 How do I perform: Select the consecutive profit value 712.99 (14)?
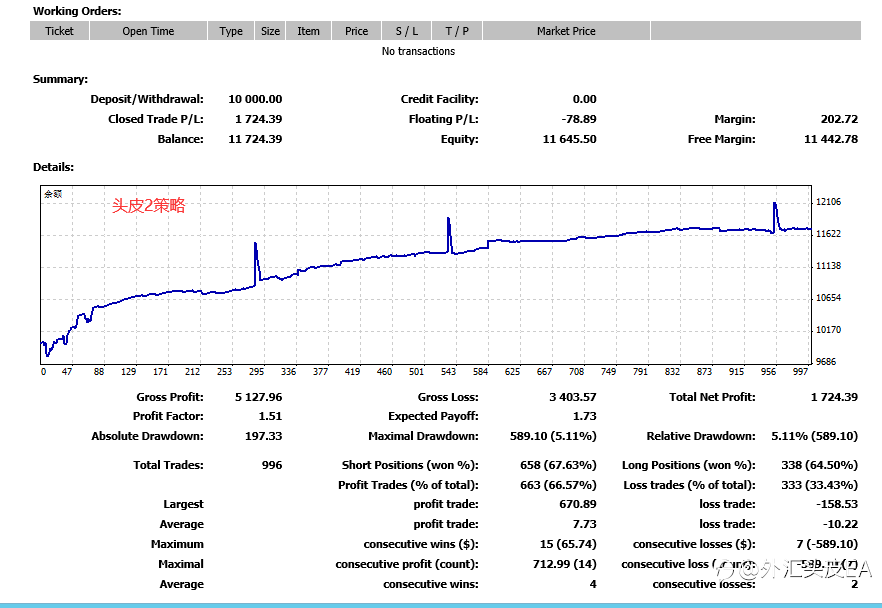pyautogui.click(x=564, y=564)
